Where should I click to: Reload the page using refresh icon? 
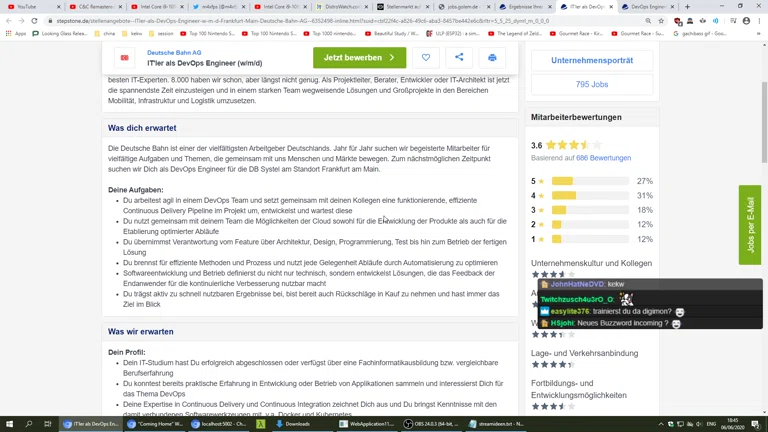(x=34, y=20)
